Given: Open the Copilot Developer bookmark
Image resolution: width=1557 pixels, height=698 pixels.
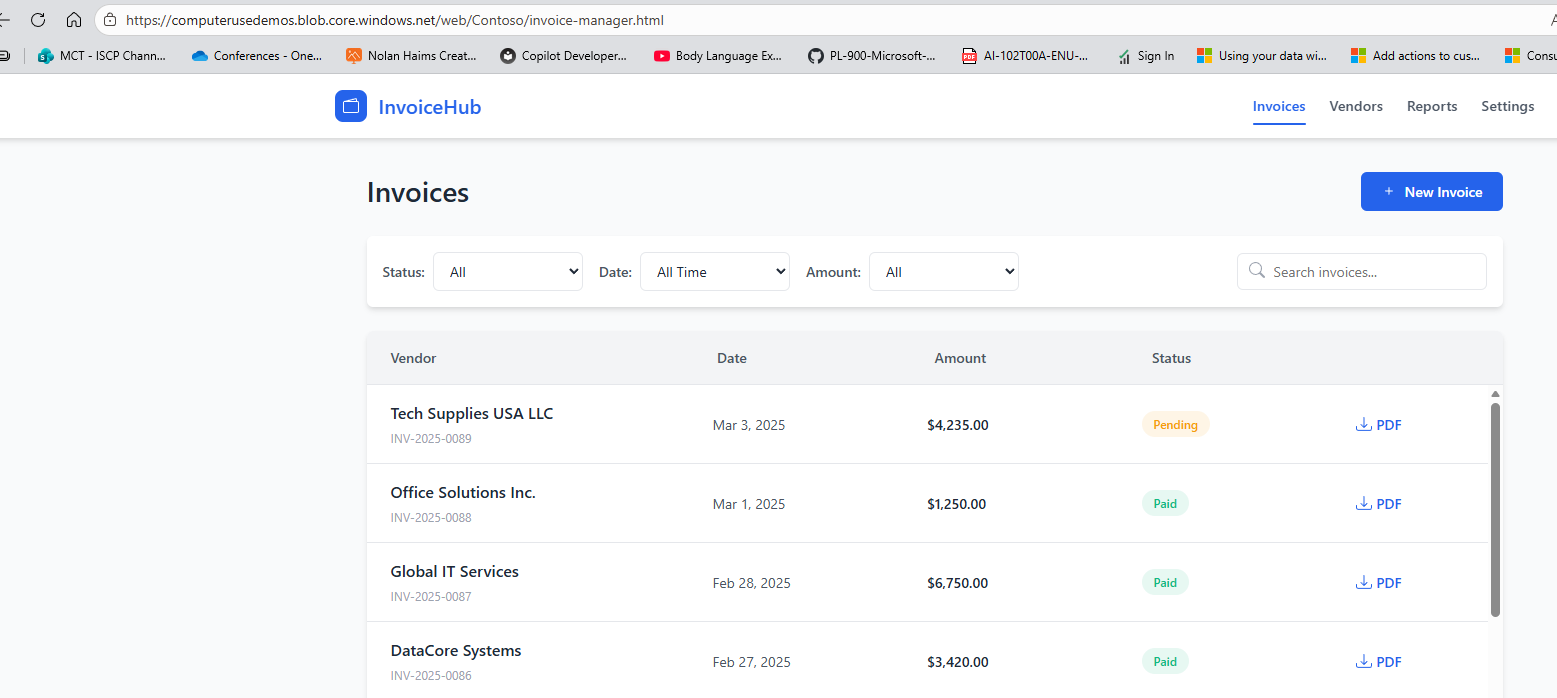Looking at the screenshot, I should click(564, 56).
